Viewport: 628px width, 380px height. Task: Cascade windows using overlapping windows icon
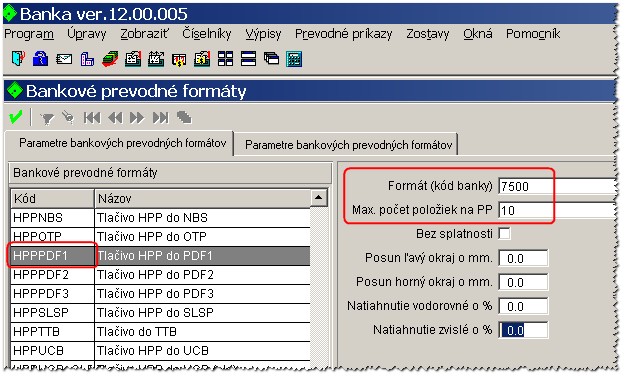point(272,58)
